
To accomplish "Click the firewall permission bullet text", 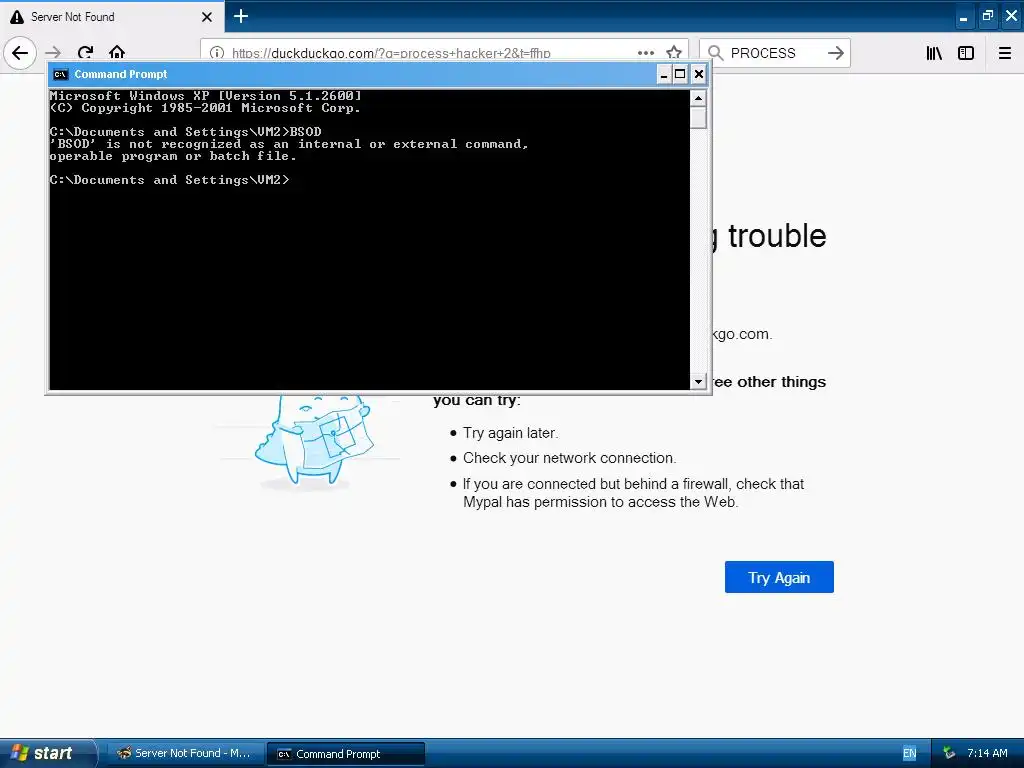I will tap(633, 493).
